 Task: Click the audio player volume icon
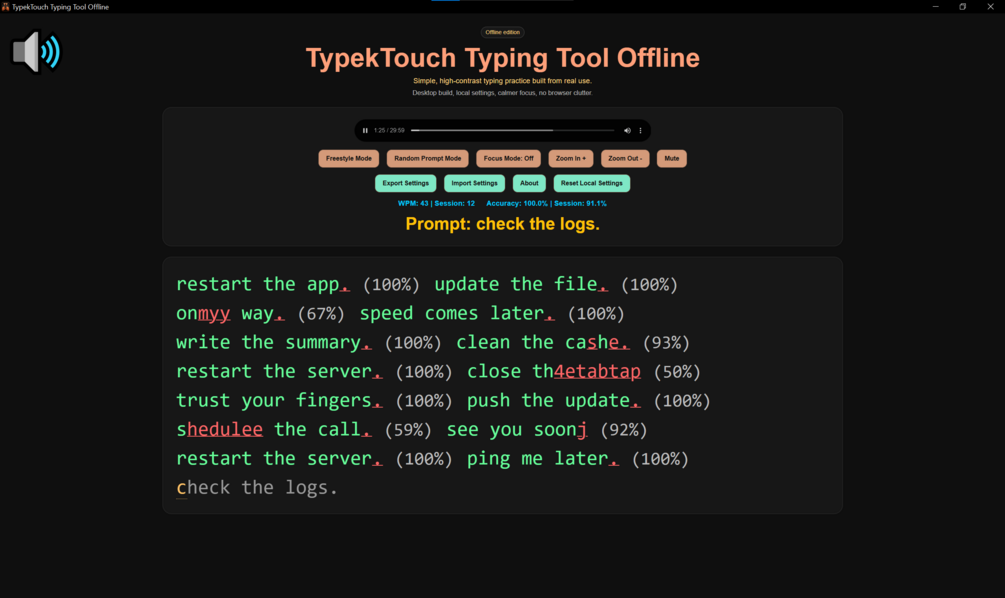pos(627,131)
